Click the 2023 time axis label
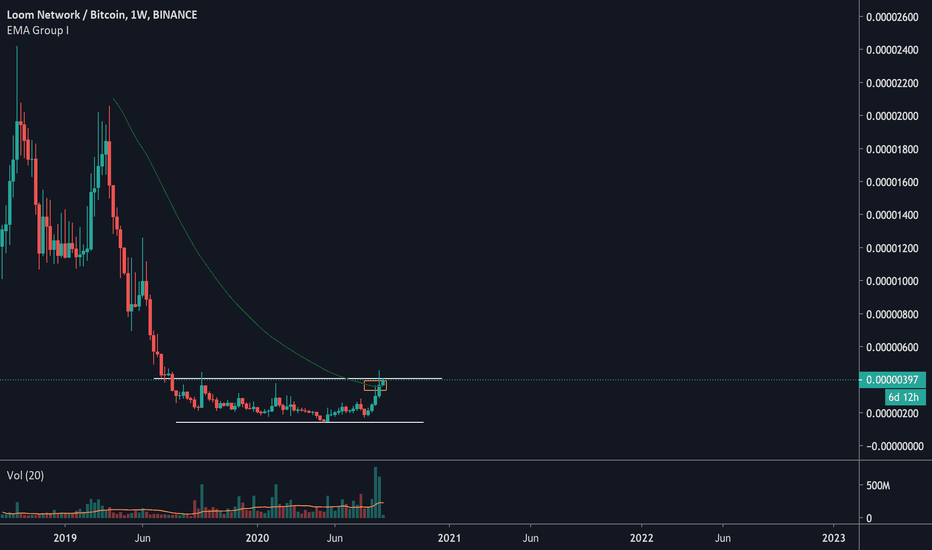The image size is (932, 550). pos(833,538)
